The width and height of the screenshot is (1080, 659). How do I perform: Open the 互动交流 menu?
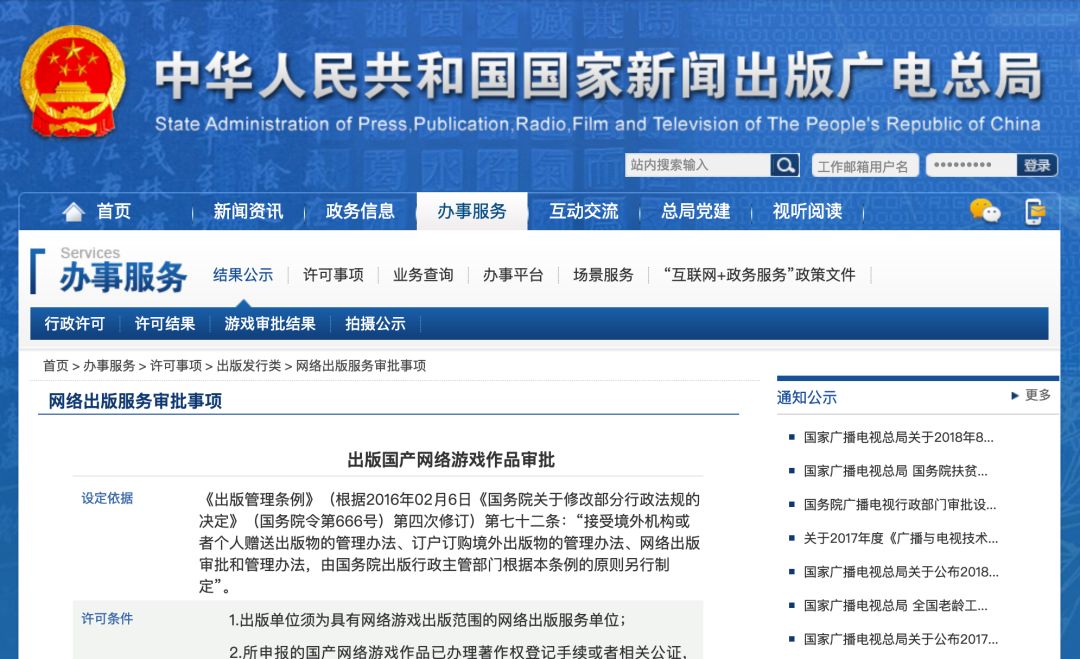583,211
